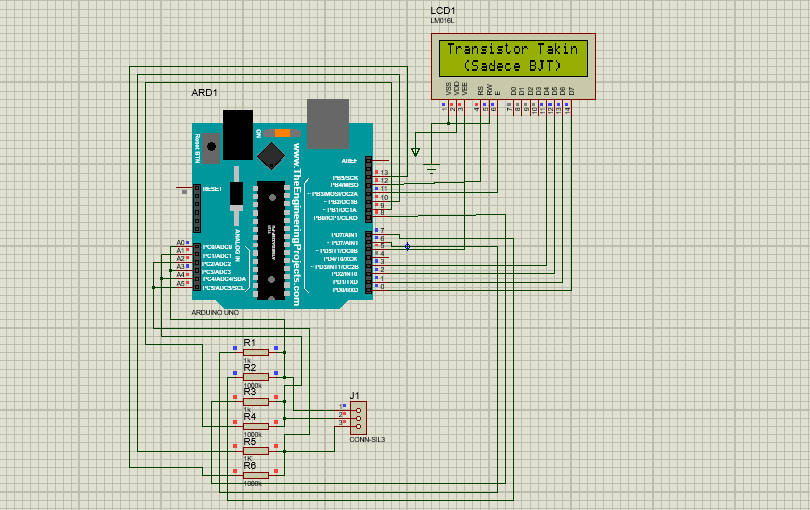This screenshot has width=810, height=510.
Task: Select the black power jack on Arduino
Action: (238, 134)
